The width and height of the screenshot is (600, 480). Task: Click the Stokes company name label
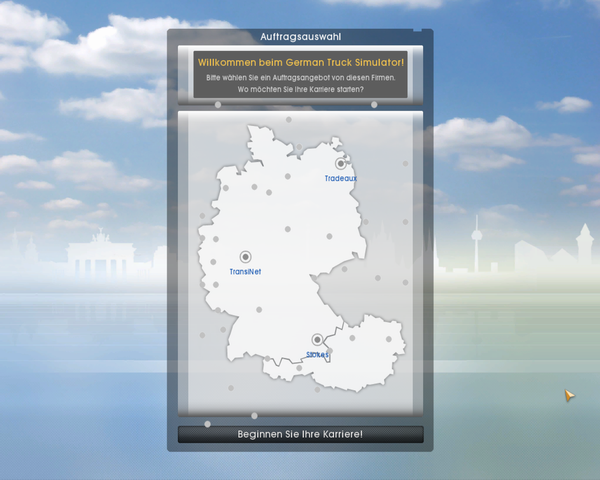[317, 354]
